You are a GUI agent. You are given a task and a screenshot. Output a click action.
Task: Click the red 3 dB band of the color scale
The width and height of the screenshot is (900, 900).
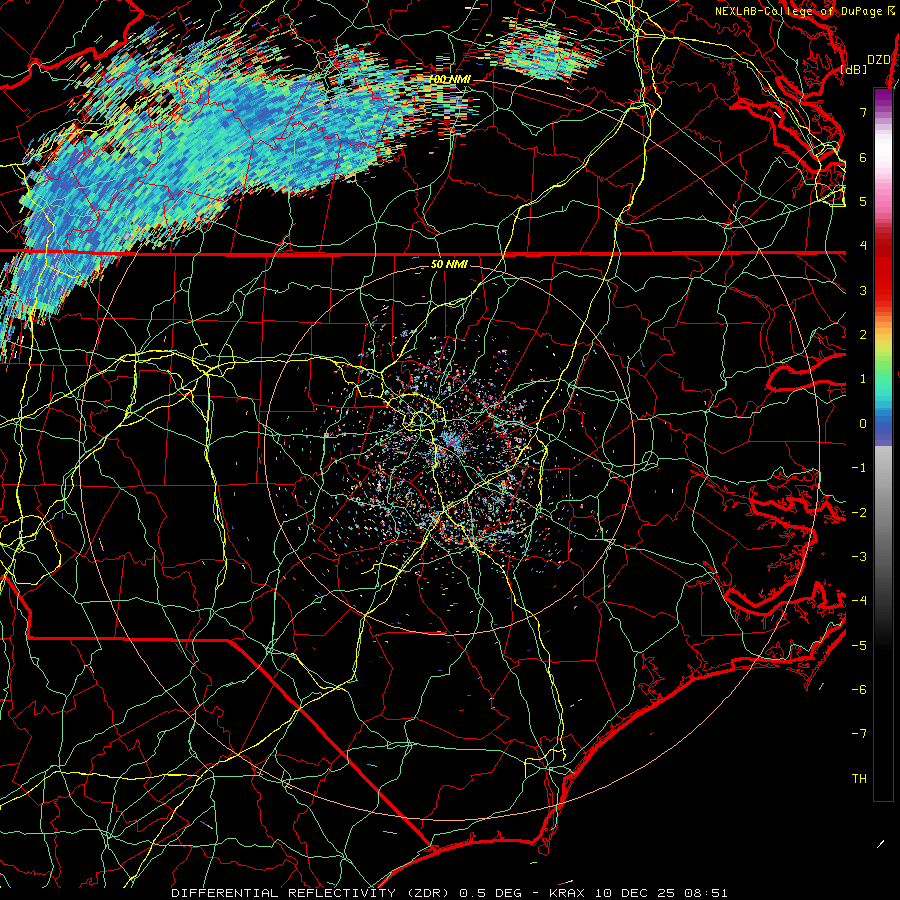pos(883,290)
